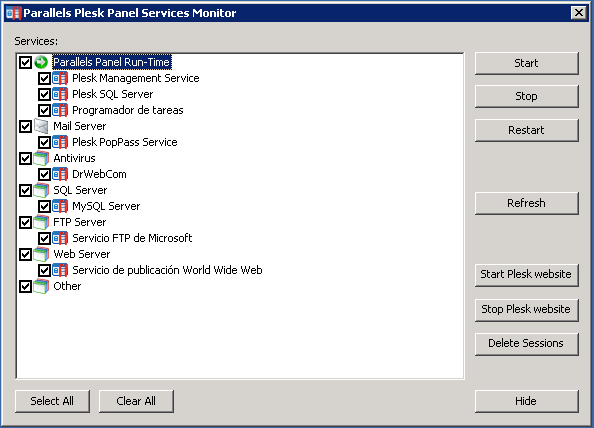Hide the Services Monitor window
This screenshot has height=428, width=594.
click(527, 401)
